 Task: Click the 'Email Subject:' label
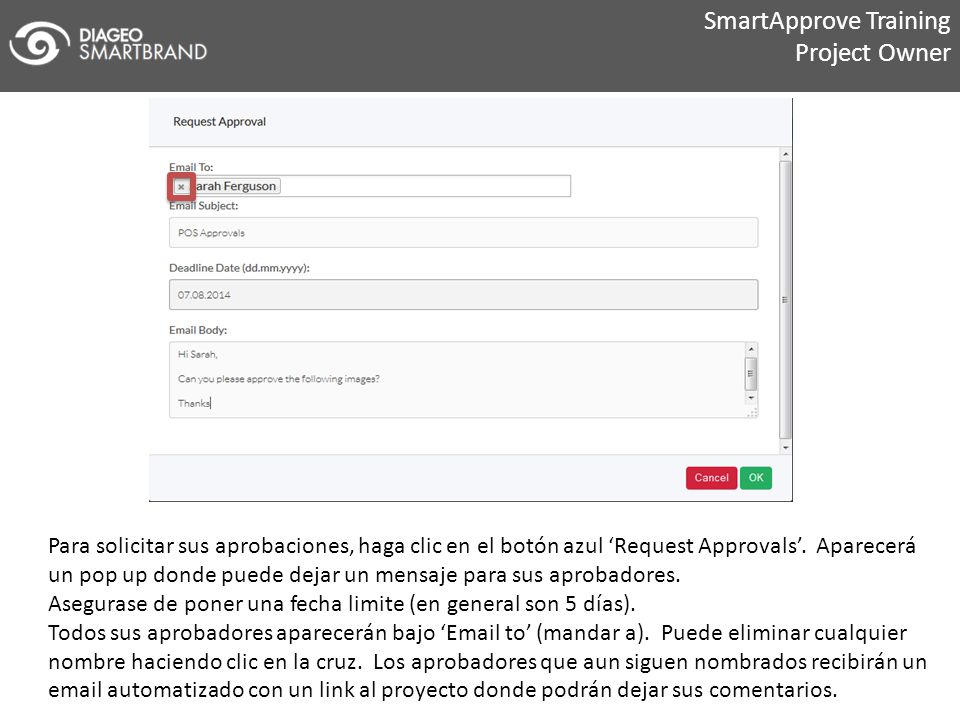point(203,206)
